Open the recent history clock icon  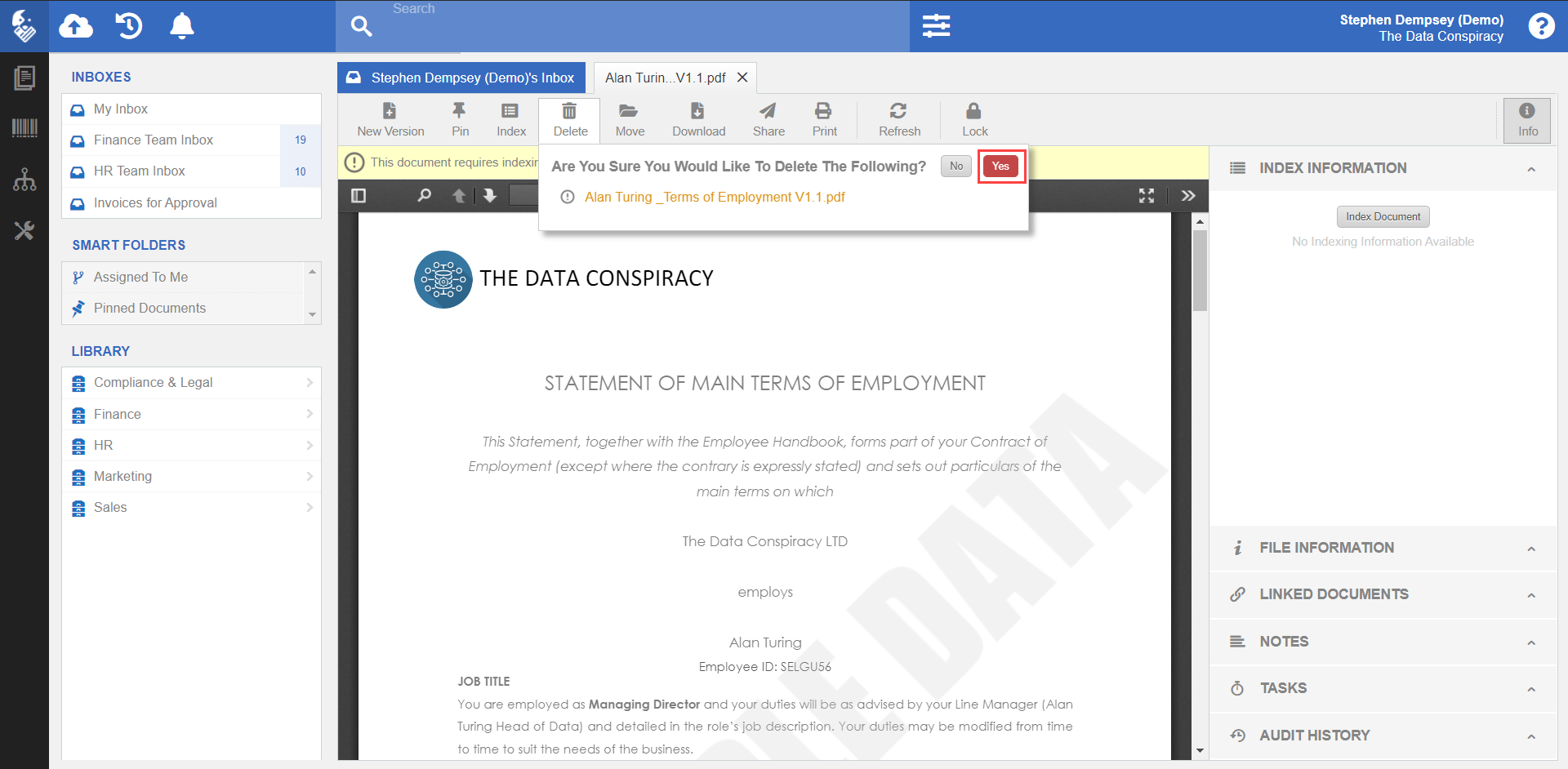(128, 26)
